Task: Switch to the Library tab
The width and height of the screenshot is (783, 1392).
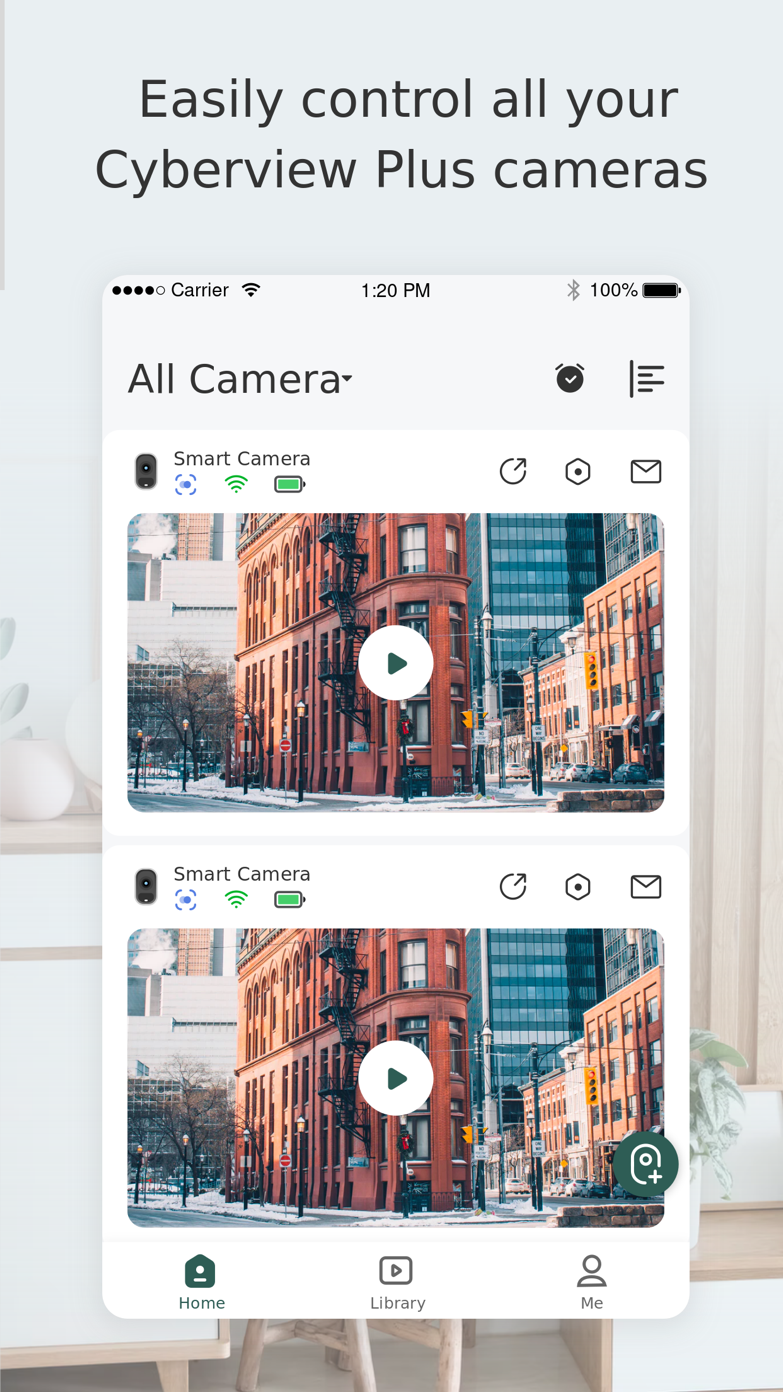Action: pos(397,1283)
